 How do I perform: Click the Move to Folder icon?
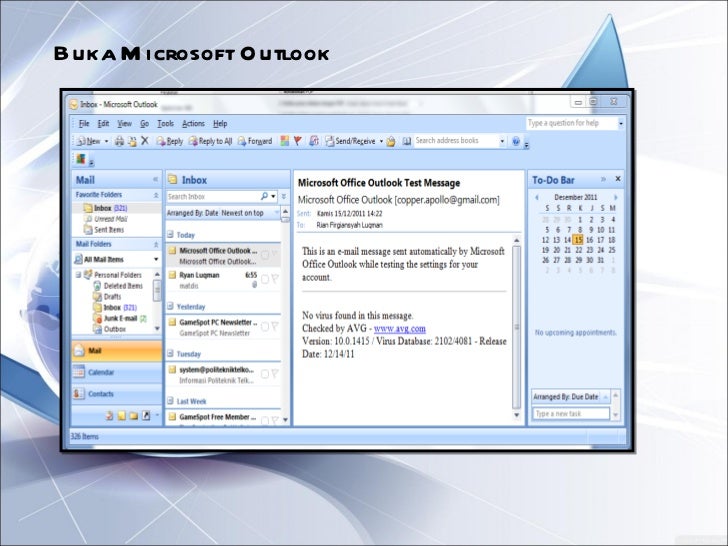132,141
